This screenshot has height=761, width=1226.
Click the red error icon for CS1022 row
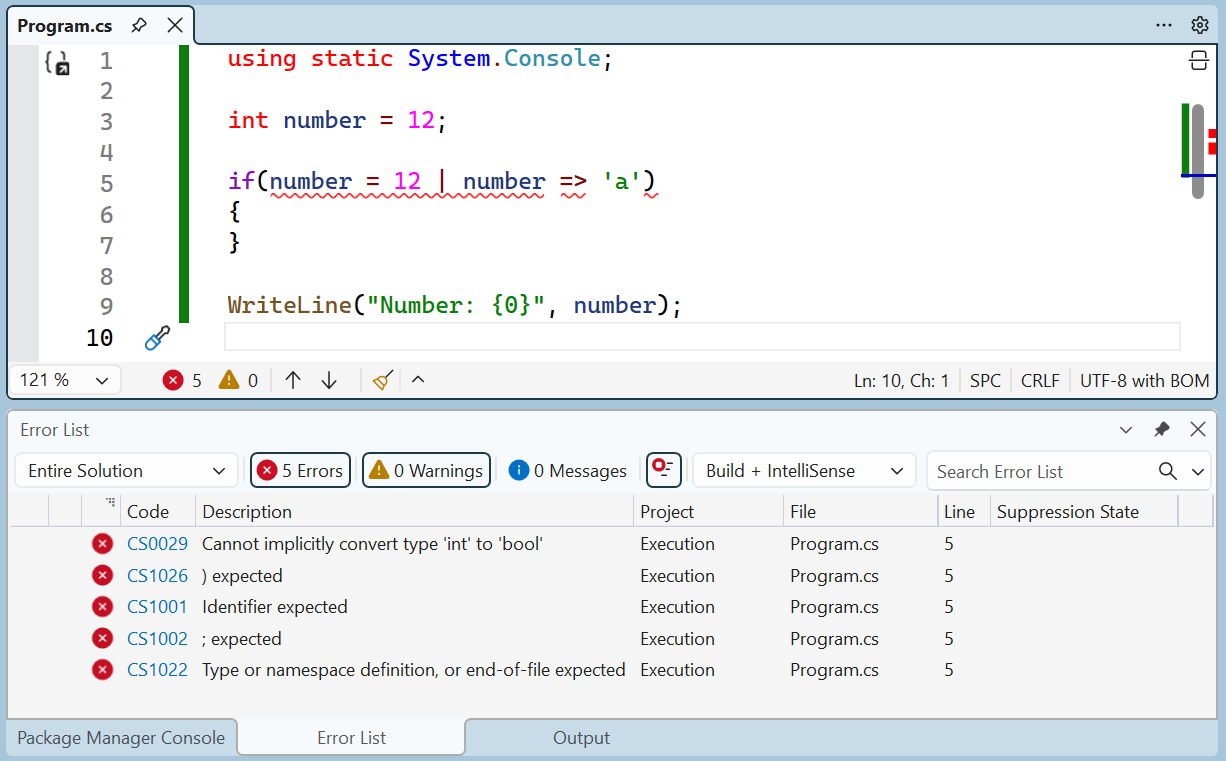tap(102, 670)
